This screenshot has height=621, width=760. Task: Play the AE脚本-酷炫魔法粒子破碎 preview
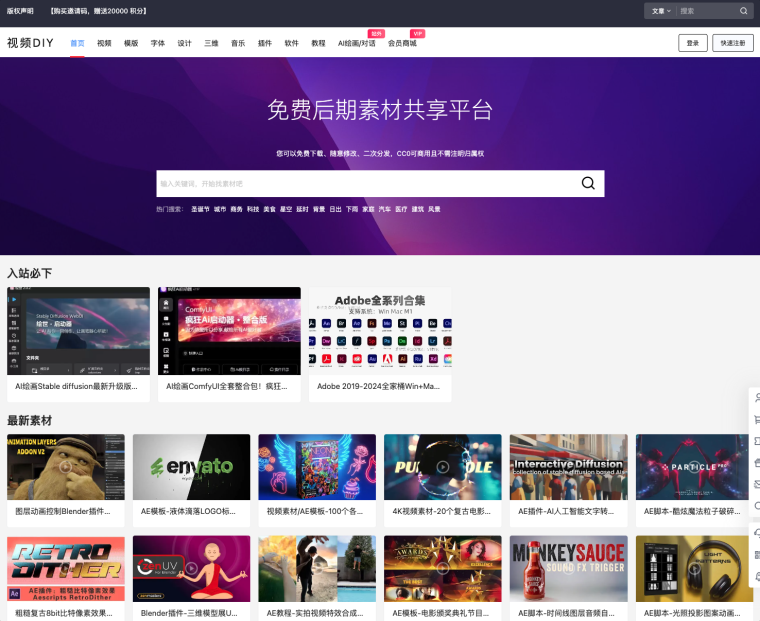pyautogui.click(x=694, y=467)
